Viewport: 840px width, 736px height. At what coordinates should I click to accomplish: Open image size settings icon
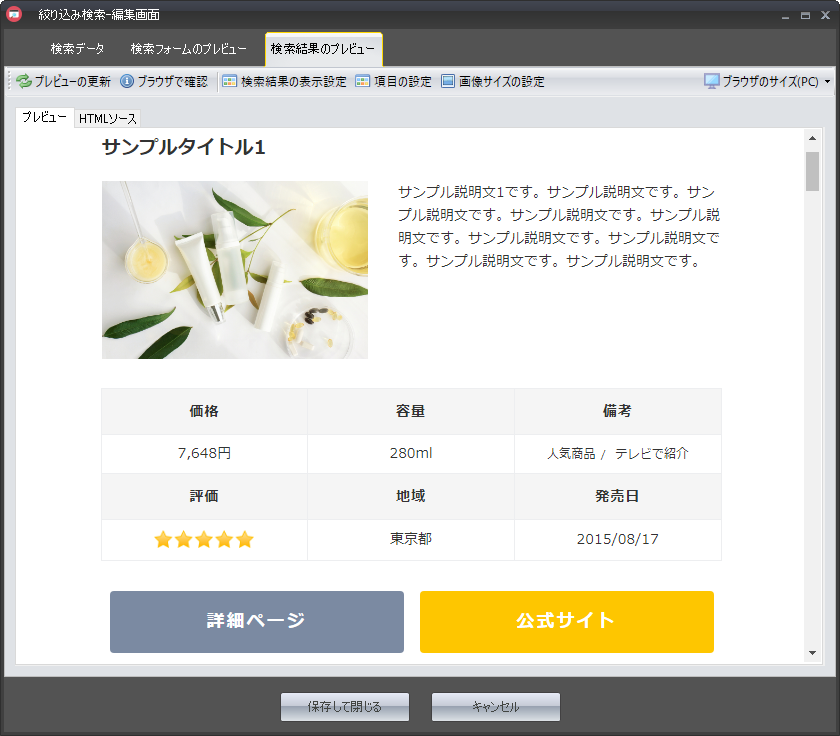pos(448,82)
